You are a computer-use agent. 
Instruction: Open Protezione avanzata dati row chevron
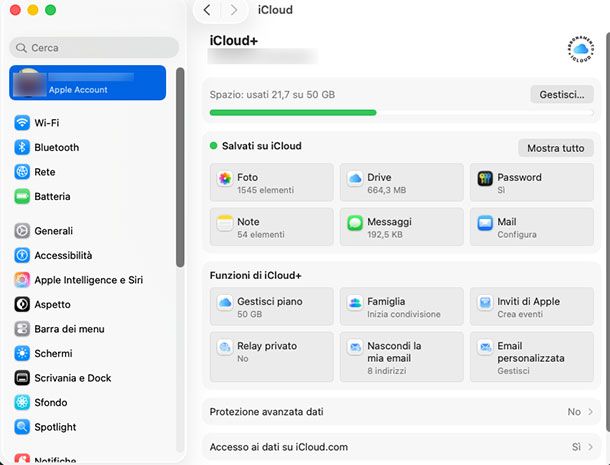(x=591, y=412)
